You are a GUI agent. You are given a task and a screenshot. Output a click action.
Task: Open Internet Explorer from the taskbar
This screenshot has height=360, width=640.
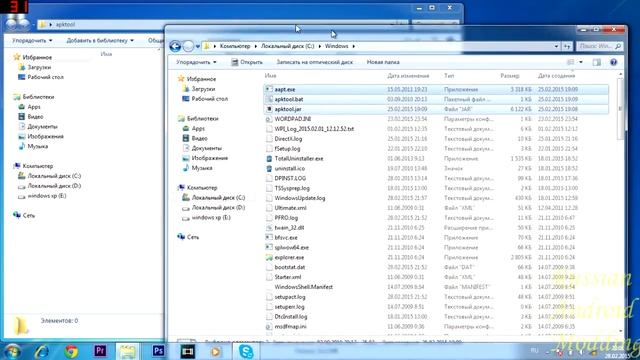(42, 351)
